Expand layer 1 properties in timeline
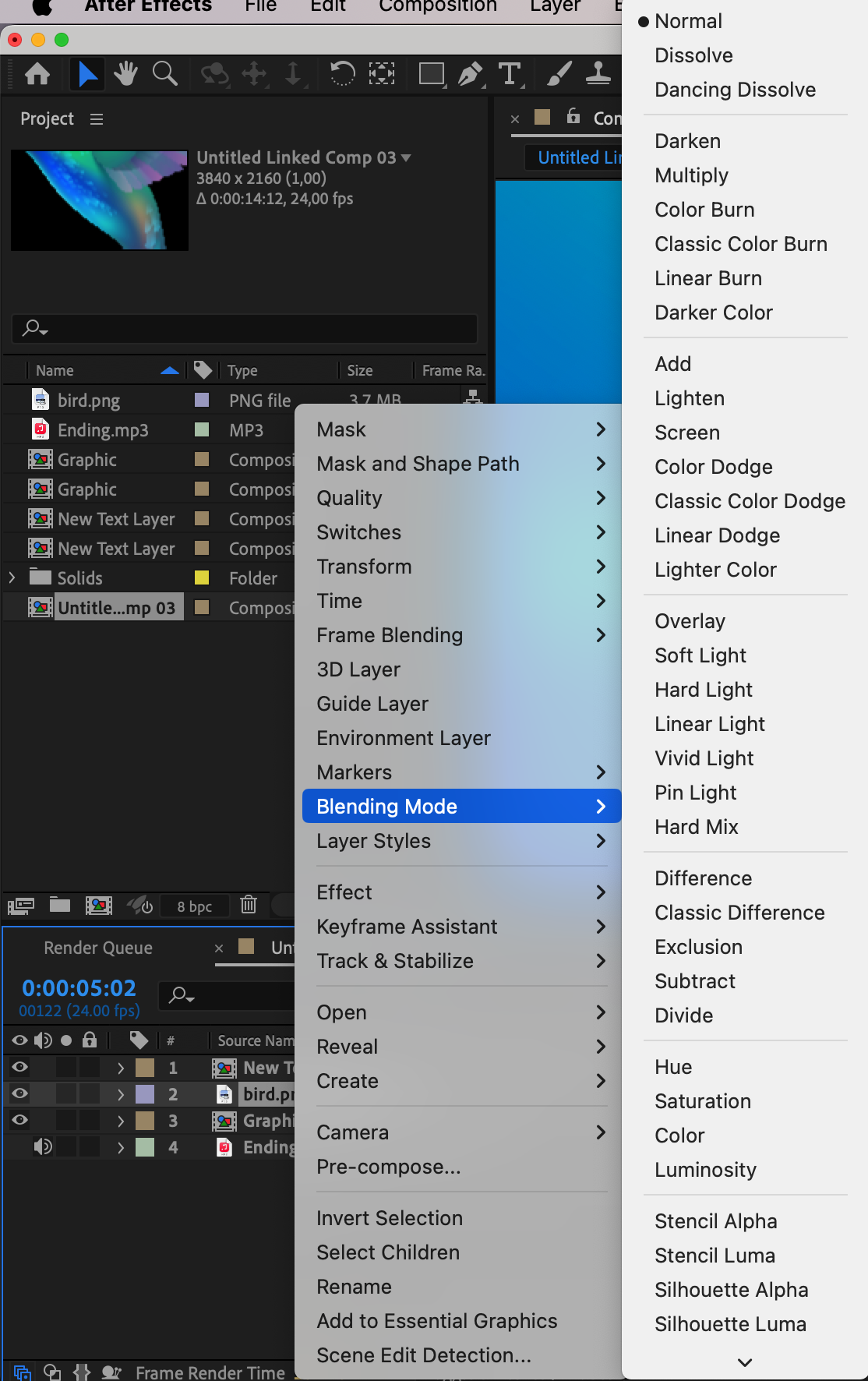 (121, 1068)
